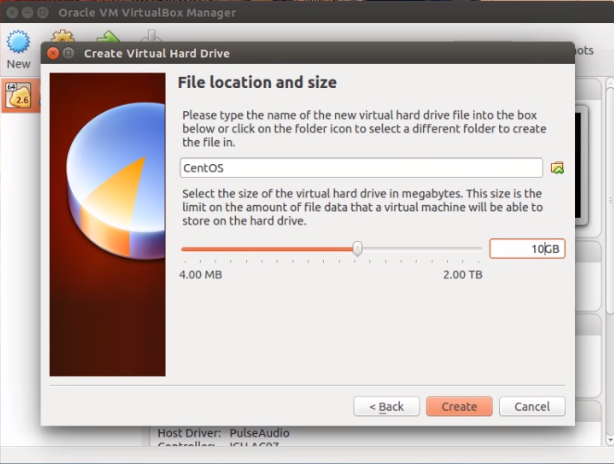This screenshot has width=614, height=464.
Task: Click the New machine icon in VirtualBox Manager
Action: click(18, 42)
